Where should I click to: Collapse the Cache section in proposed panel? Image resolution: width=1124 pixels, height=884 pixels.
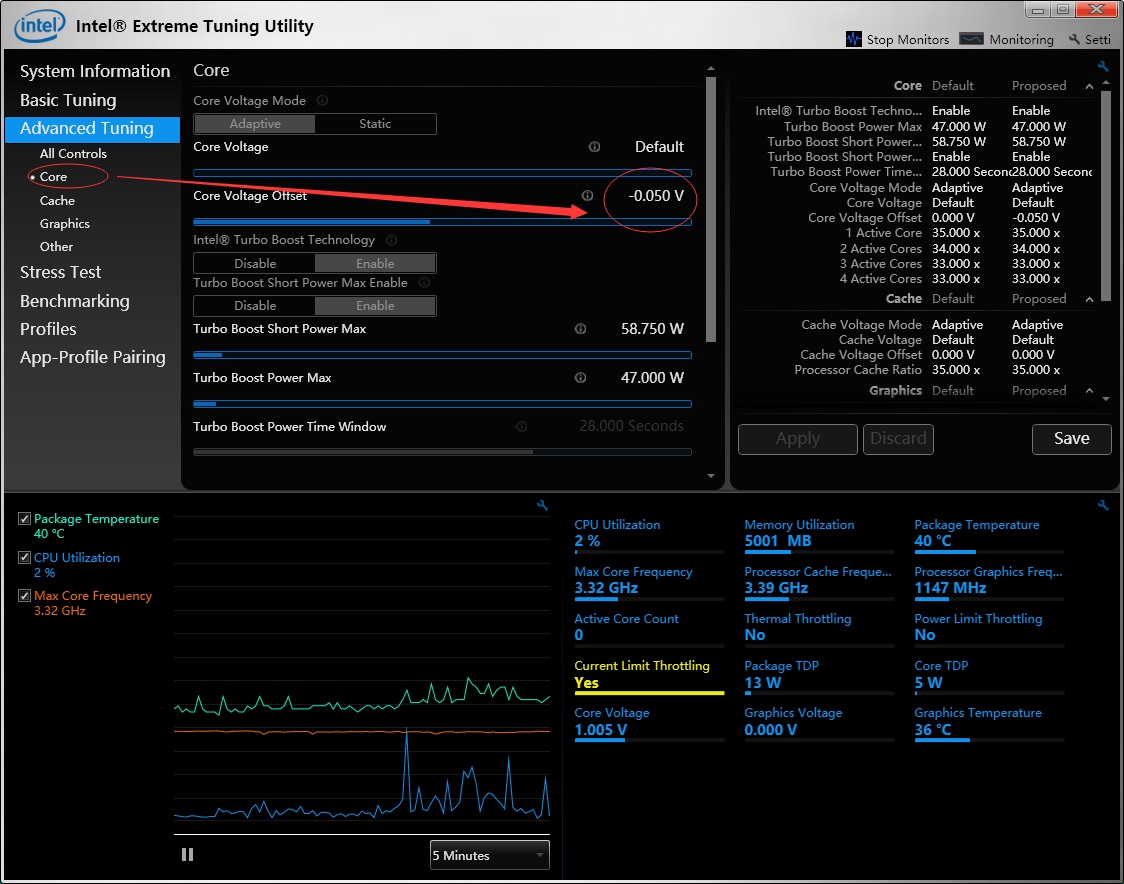(1089, 299)
